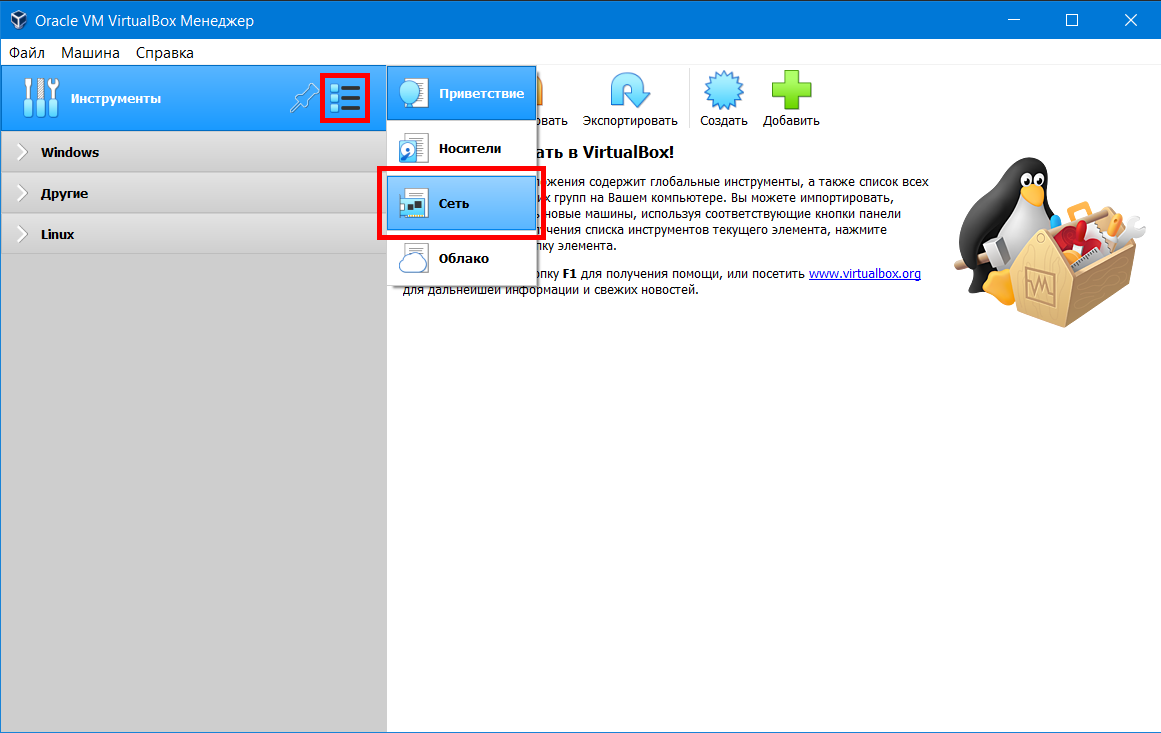
Task: Open the Справка menu
Action: [x=164, y=53]
